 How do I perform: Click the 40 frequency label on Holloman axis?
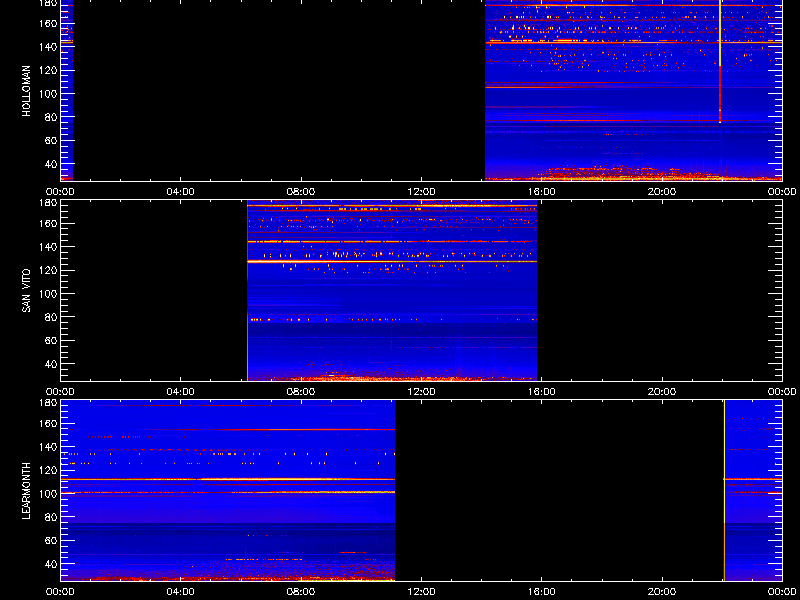click(51, 164)
